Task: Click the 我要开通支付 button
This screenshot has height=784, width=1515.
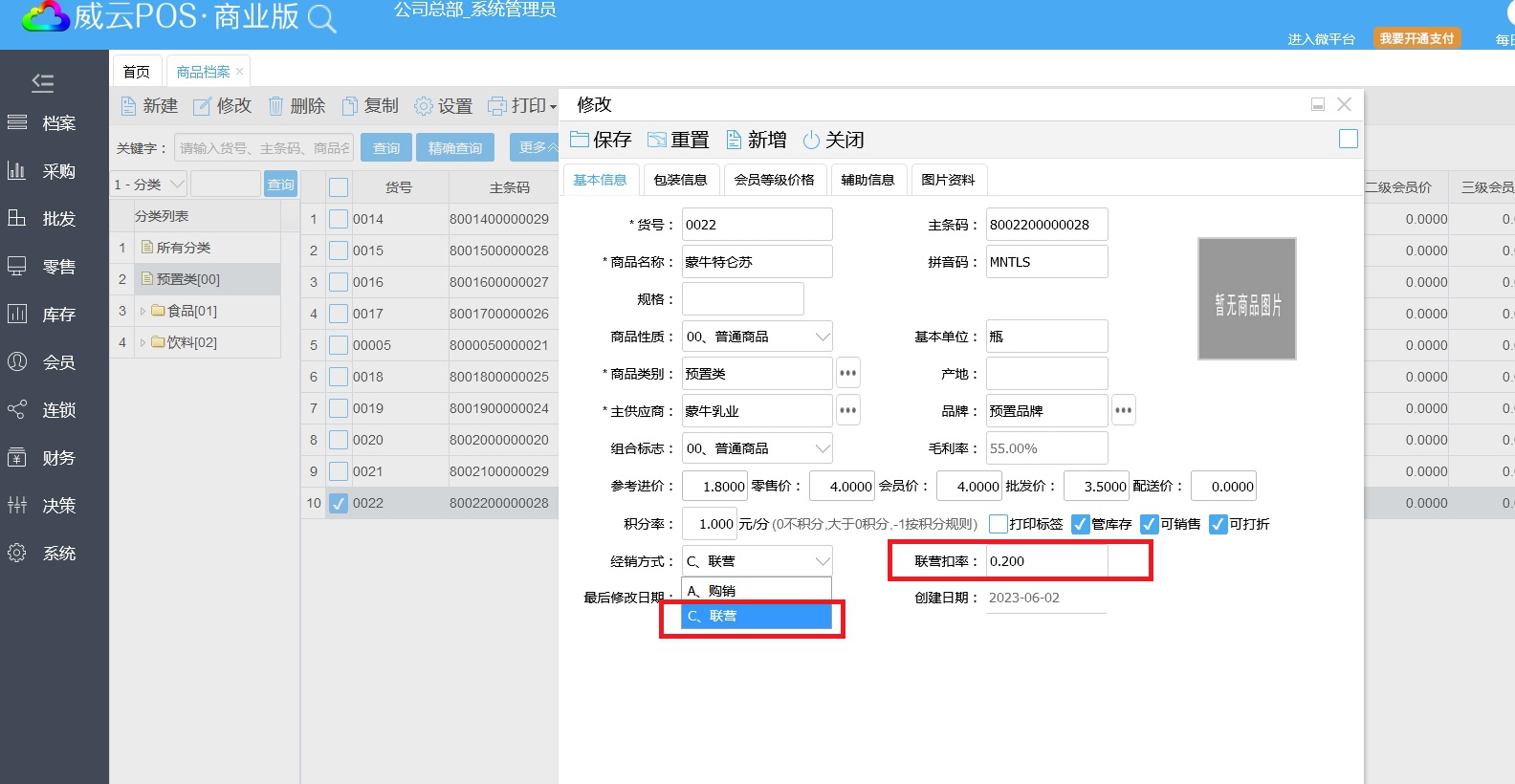Action: [1416, 38]
